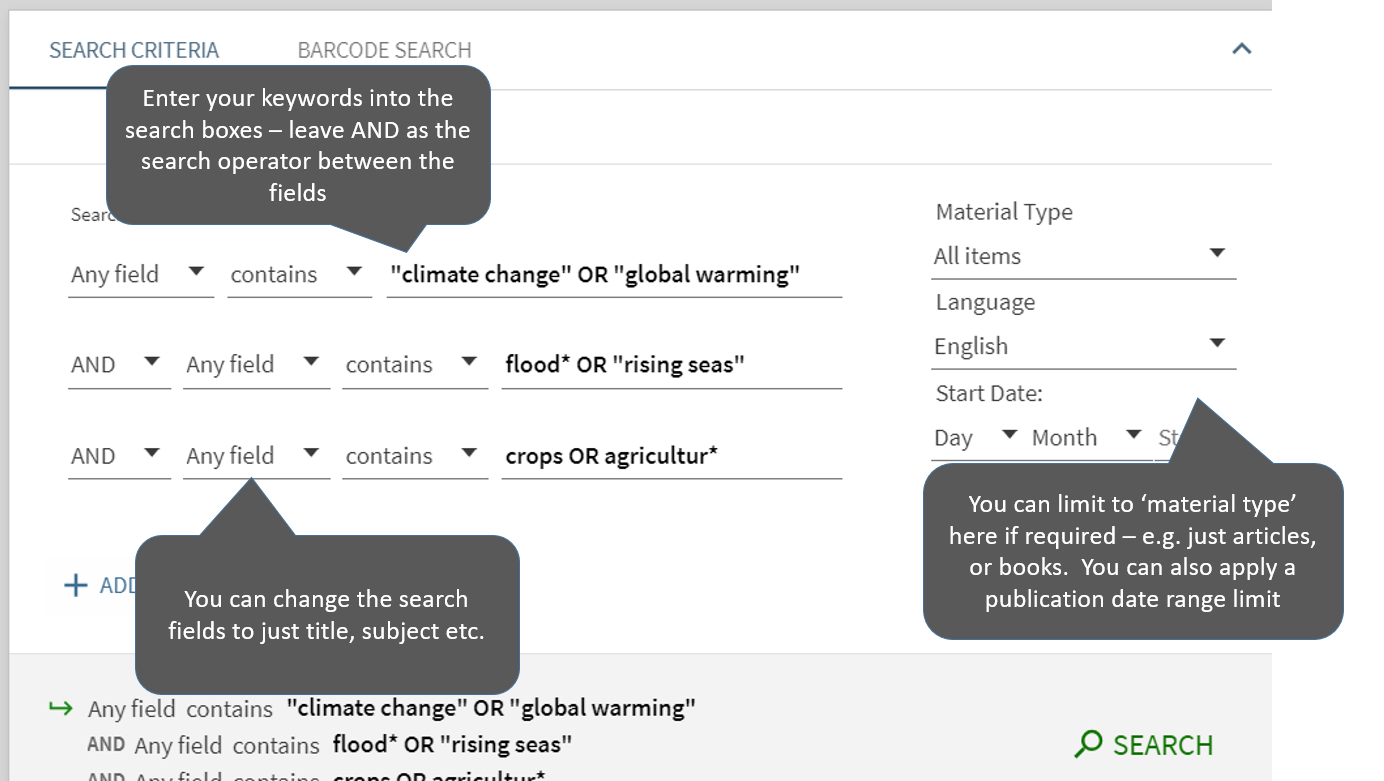Expand the second row's Any field dropdown
The height and width of the screenshot is (781, 1384).
[x=254, y=365]
